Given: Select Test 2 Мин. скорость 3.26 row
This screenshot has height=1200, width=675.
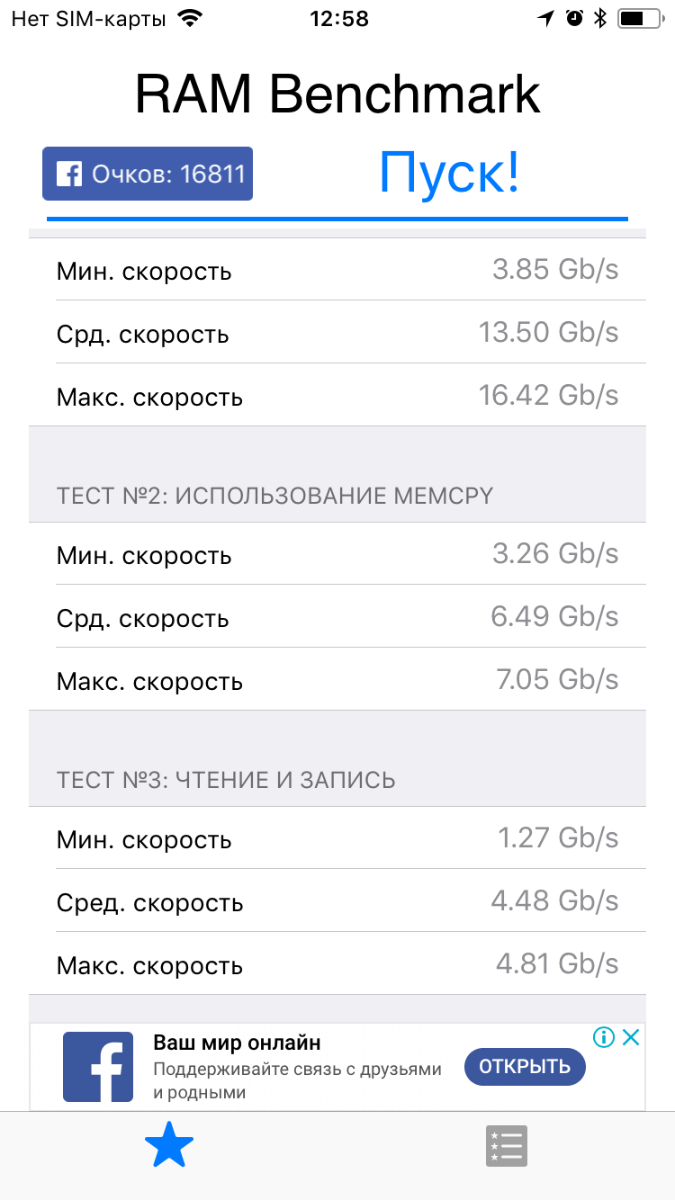Looking at the screenshot, I should coord(337,554).
